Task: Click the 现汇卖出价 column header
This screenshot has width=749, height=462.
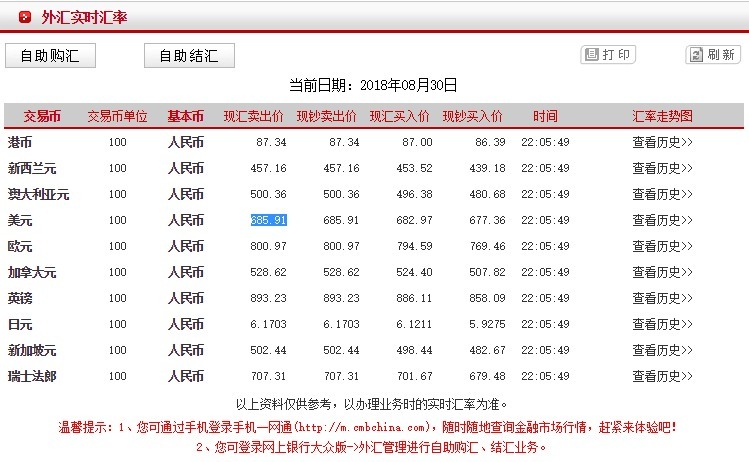Action: click(254, 116)
